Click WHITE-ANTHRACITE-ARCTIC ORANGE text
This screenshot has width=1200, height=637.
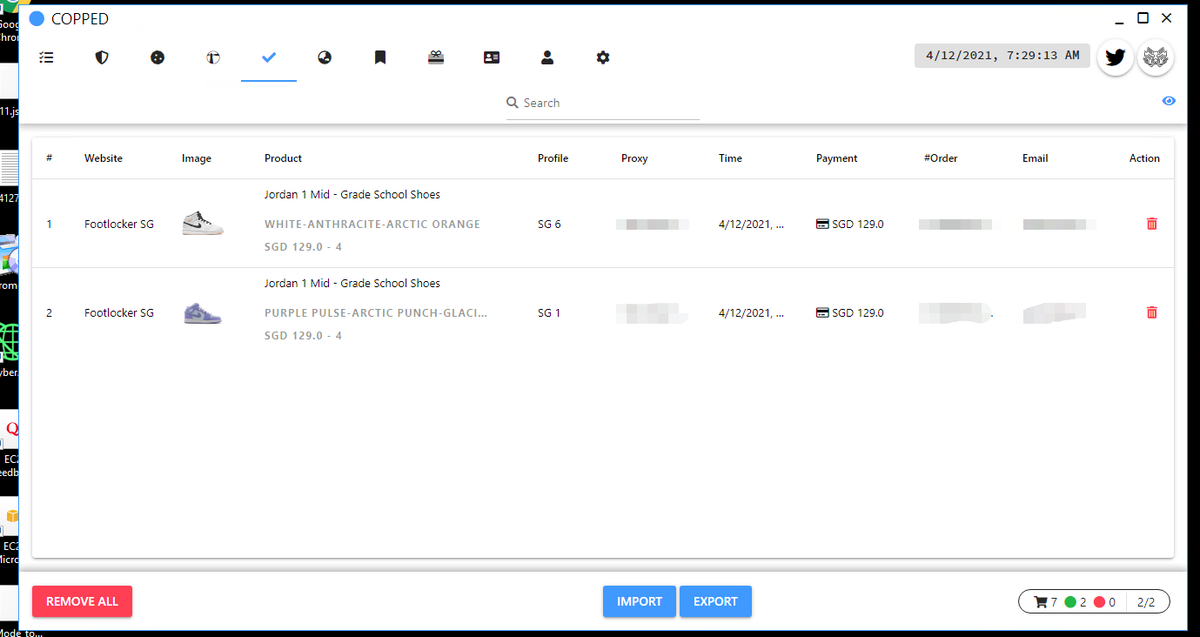click(372, 224)
